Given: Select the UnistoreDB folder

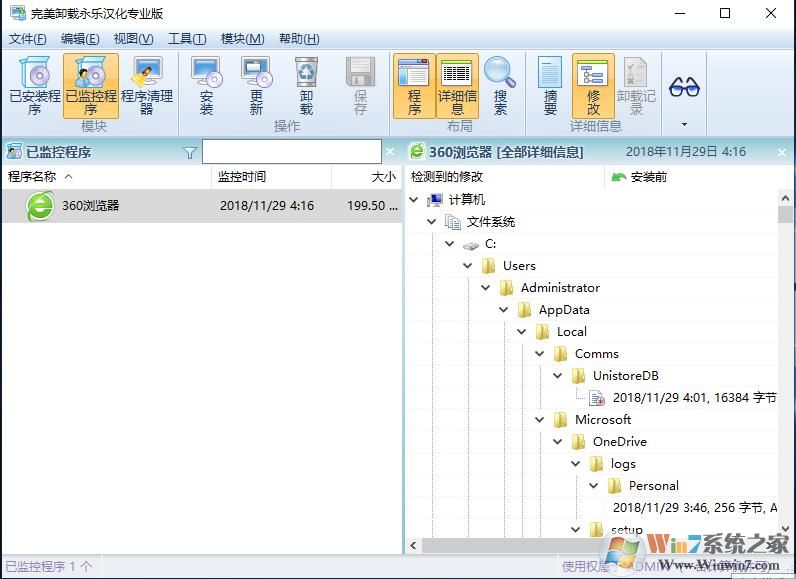Looking at the screenshot, I should pos(625,376).
